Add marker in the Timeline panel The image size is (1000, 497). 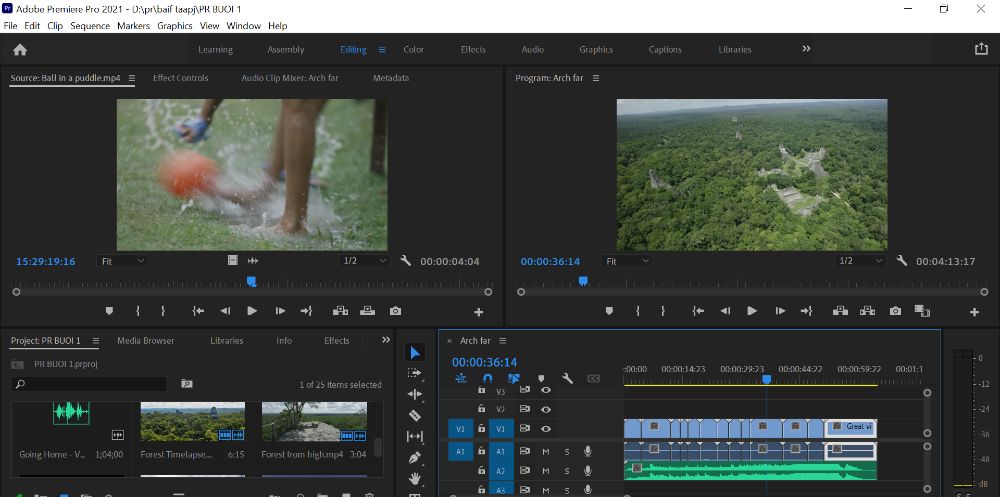(541, 378)
